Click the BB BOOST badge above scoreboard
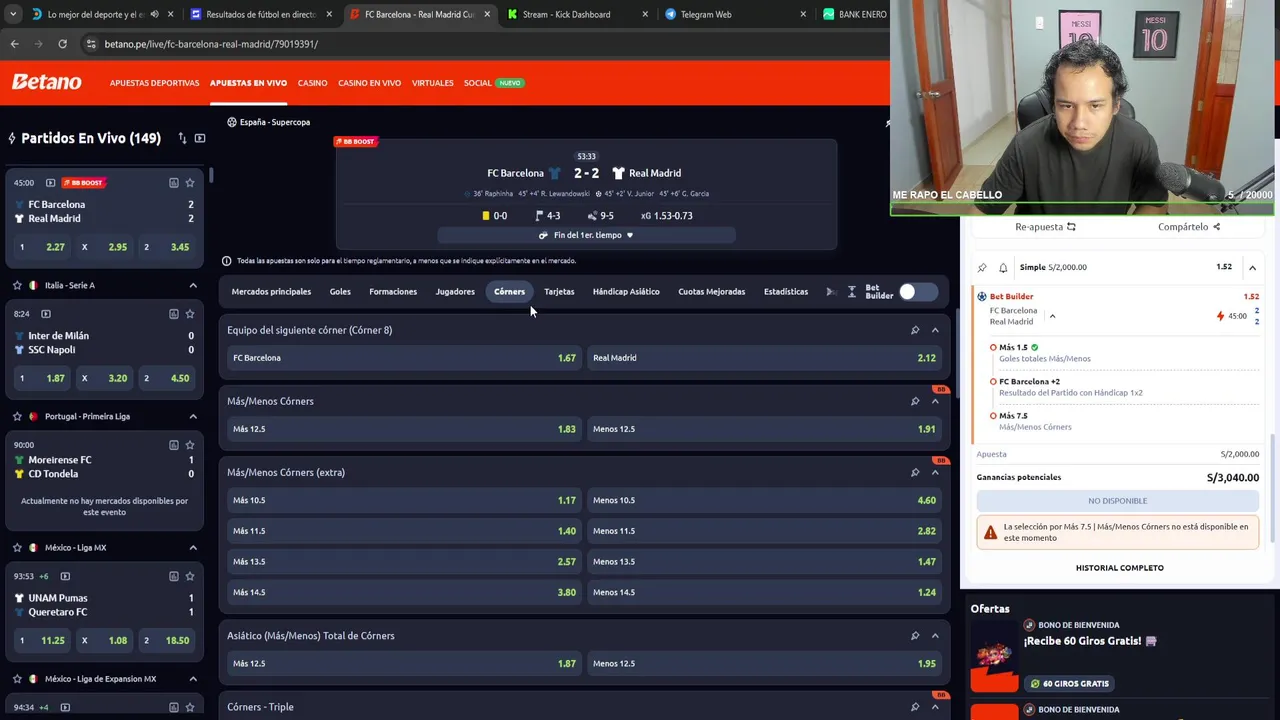Image resolution: width=1280 pixels, height=720 pixels. 355,141
